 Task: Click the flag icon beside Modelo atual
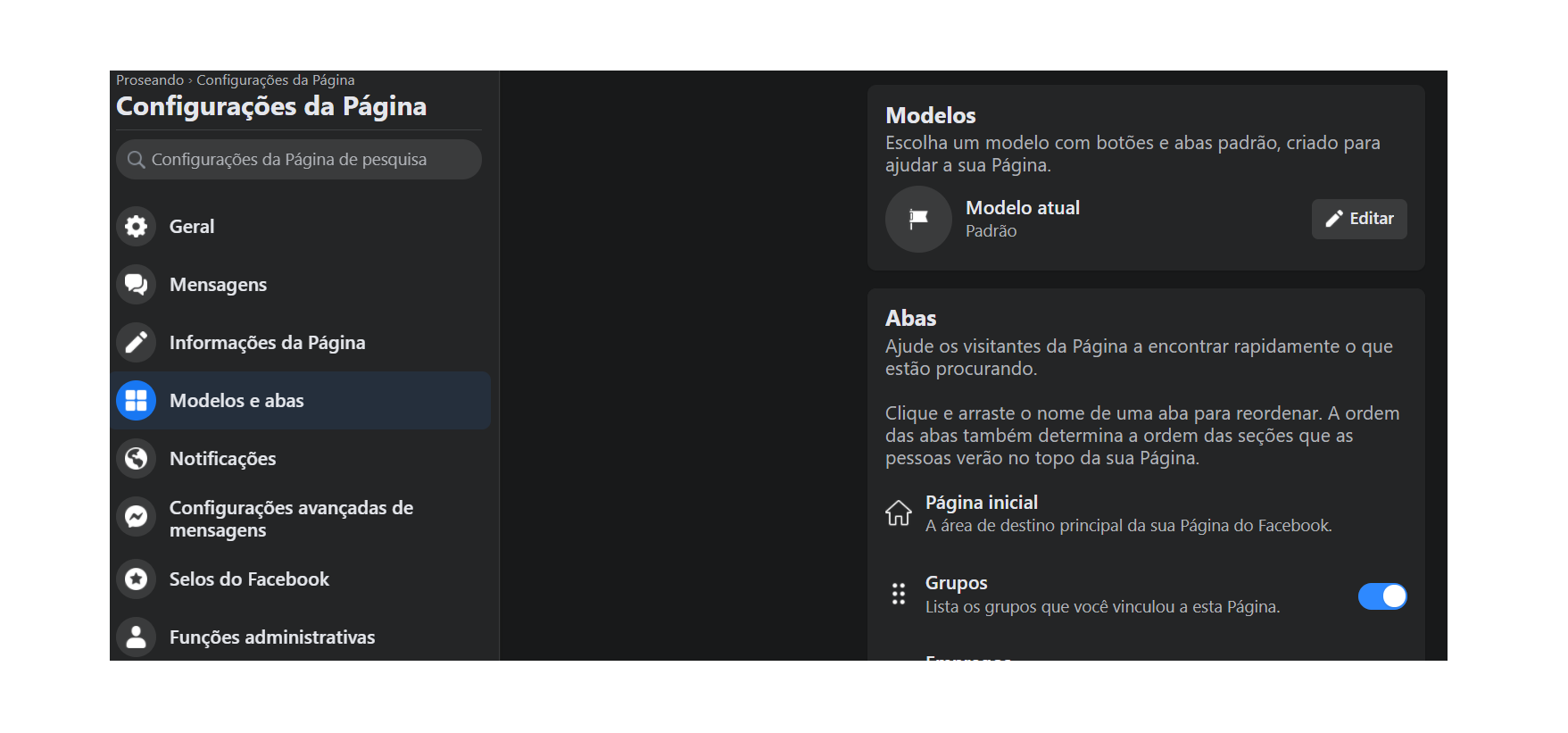918,219
